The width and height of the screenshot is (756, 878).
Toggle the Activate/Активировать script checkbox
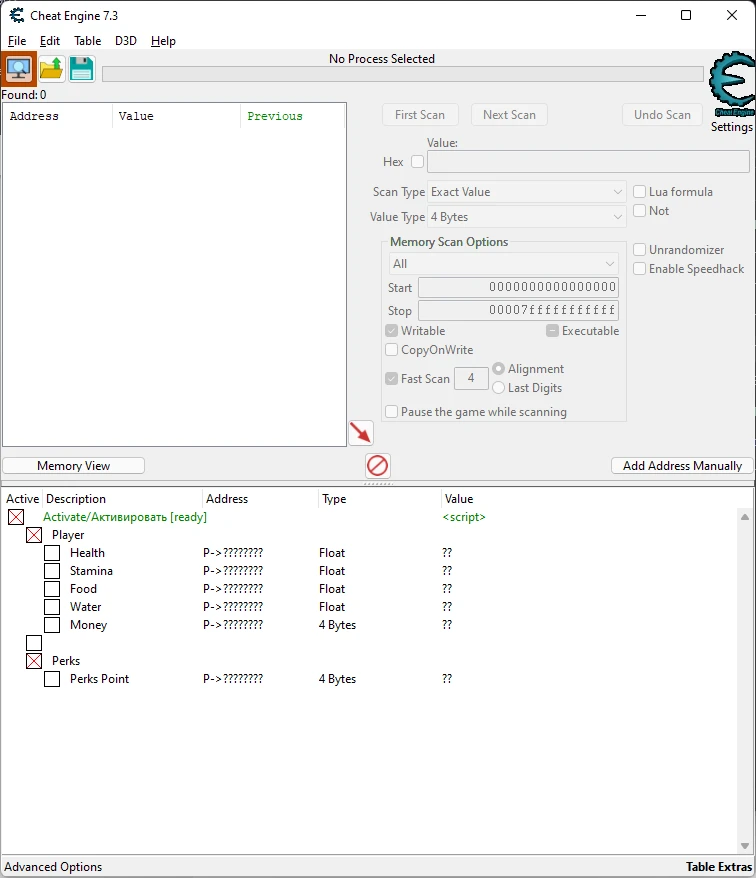tap(16, 517)
